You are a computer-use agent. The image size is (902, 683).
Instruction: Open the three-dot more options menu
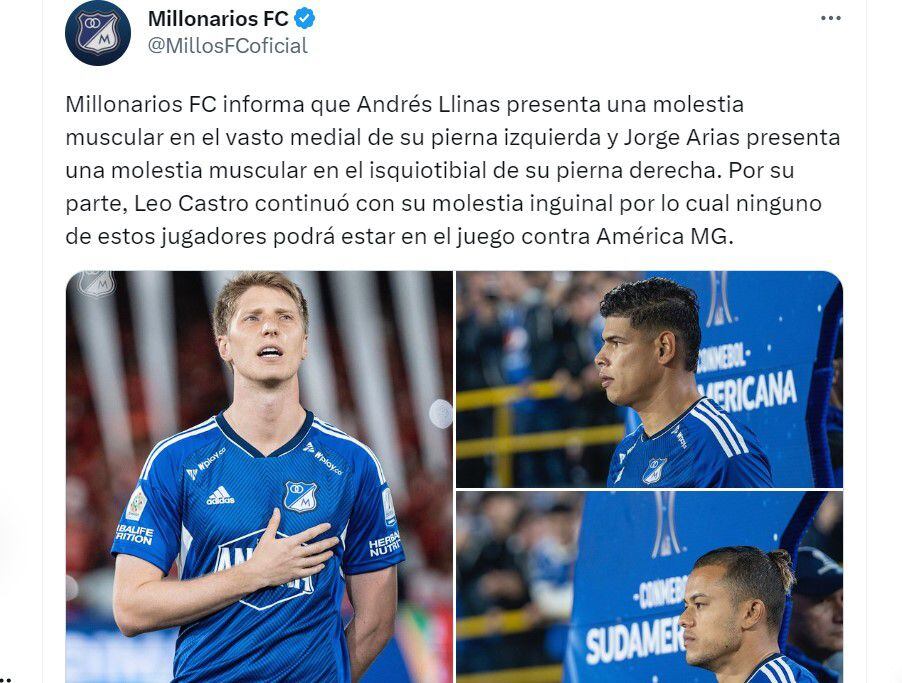pos(831,18)
